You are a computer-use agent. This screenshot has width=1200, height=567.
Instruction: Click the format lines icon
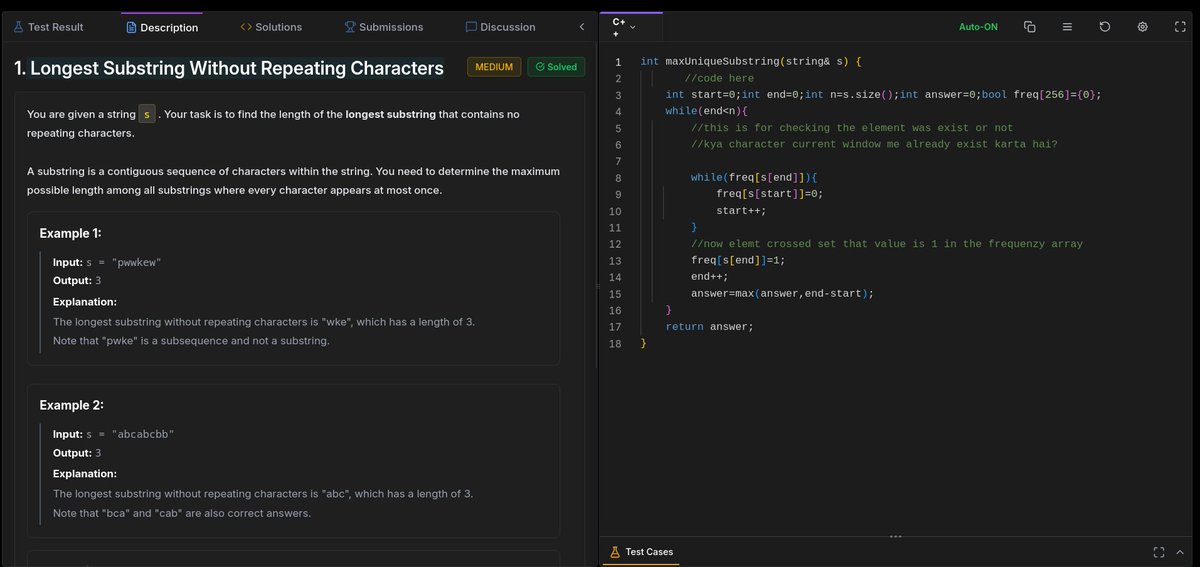(x=1067, y=27)
